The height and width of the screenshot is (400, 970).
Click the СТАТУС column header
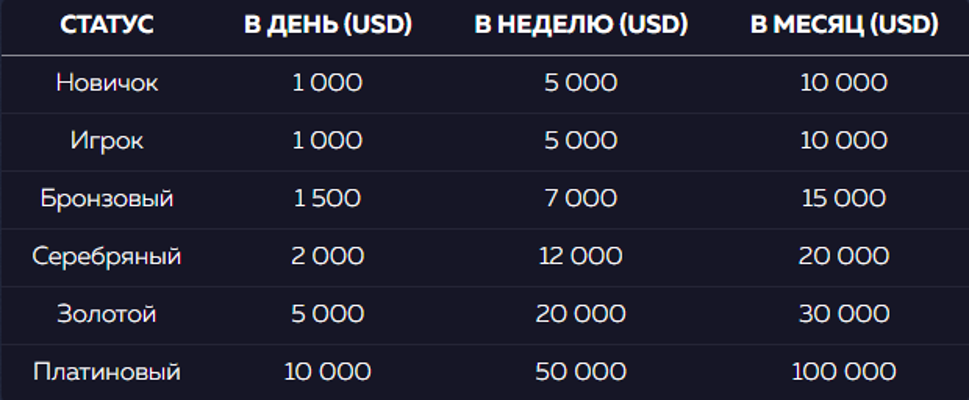107,25
